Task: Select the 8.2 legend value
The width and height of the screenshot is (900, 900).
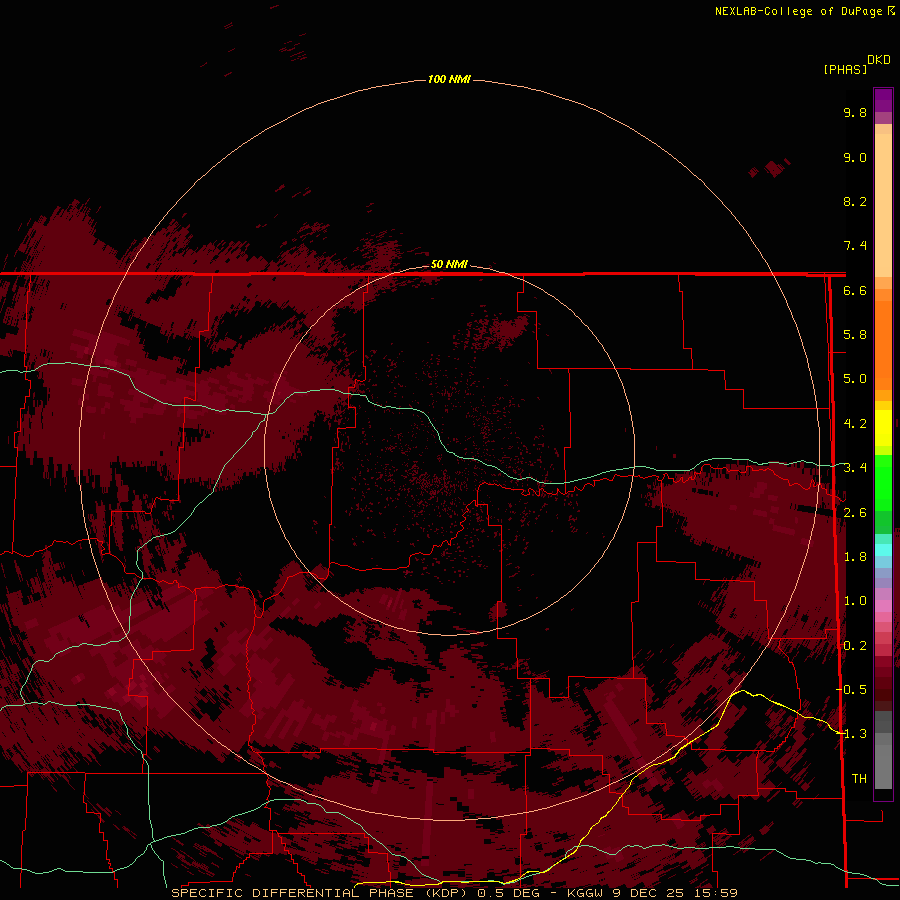Action: click(855, 201)
